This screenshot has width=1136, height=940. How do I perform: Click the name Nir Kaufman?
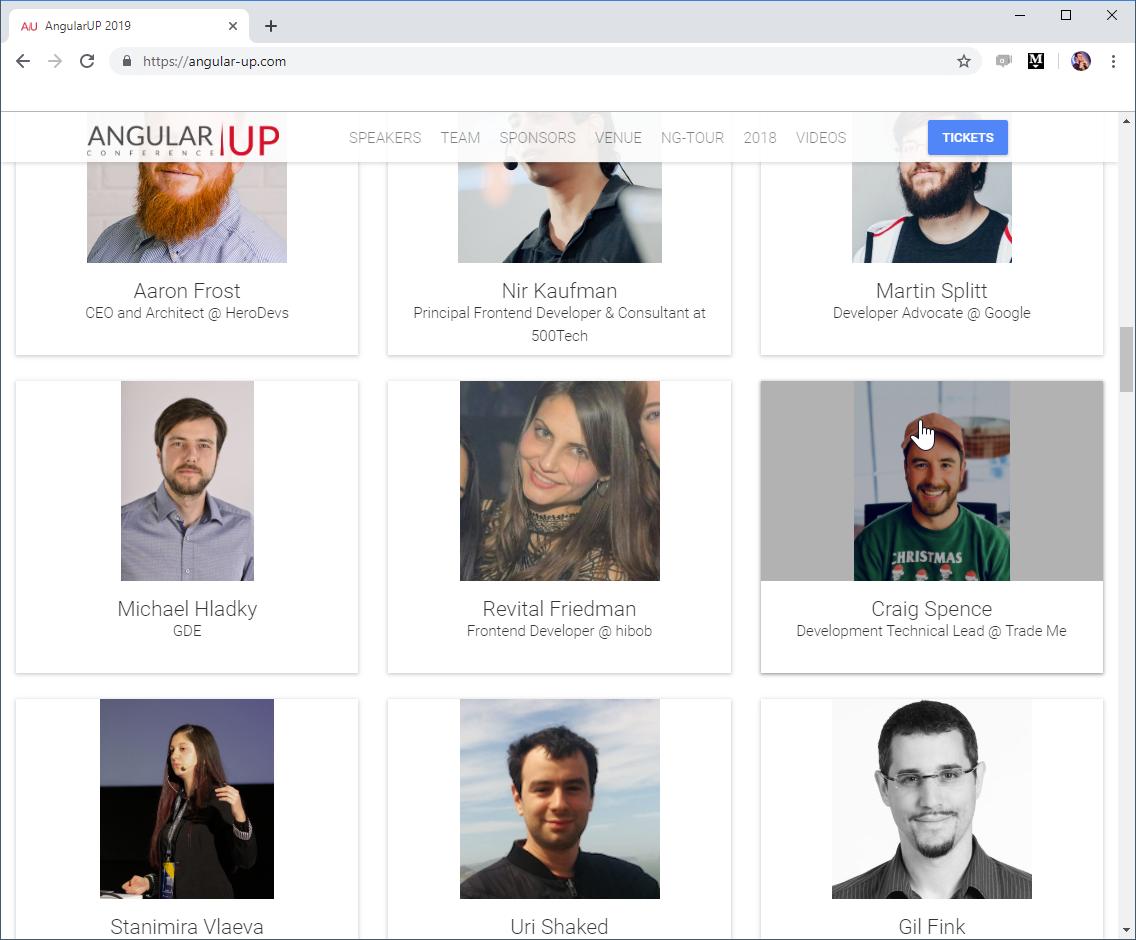(559, 291)
